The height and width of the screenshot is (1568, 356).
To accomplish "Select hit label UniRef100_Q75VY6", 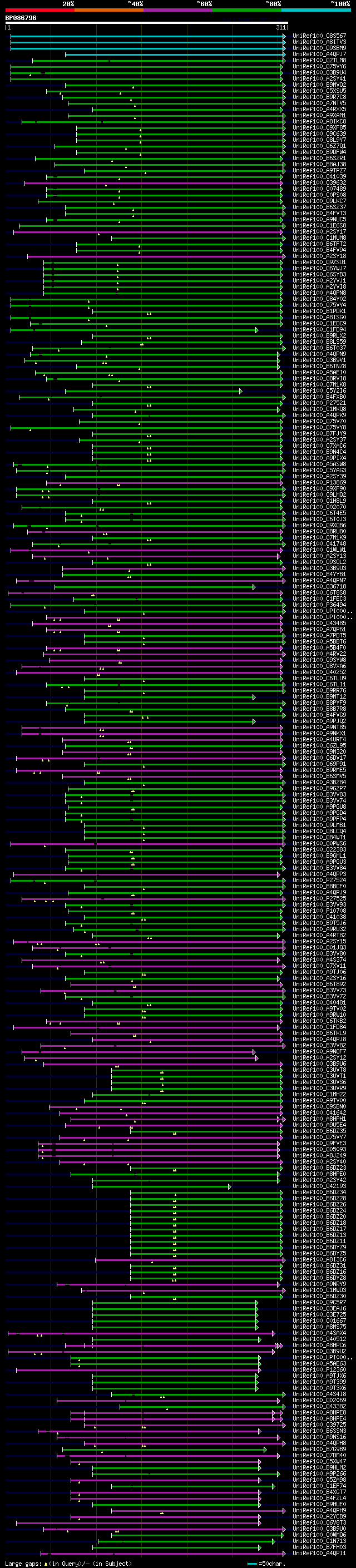I will (319, 66).
